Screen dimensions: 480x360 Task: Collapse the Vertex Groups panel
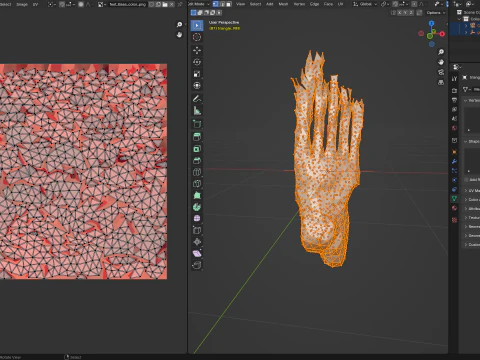click(x=466, y=100)
